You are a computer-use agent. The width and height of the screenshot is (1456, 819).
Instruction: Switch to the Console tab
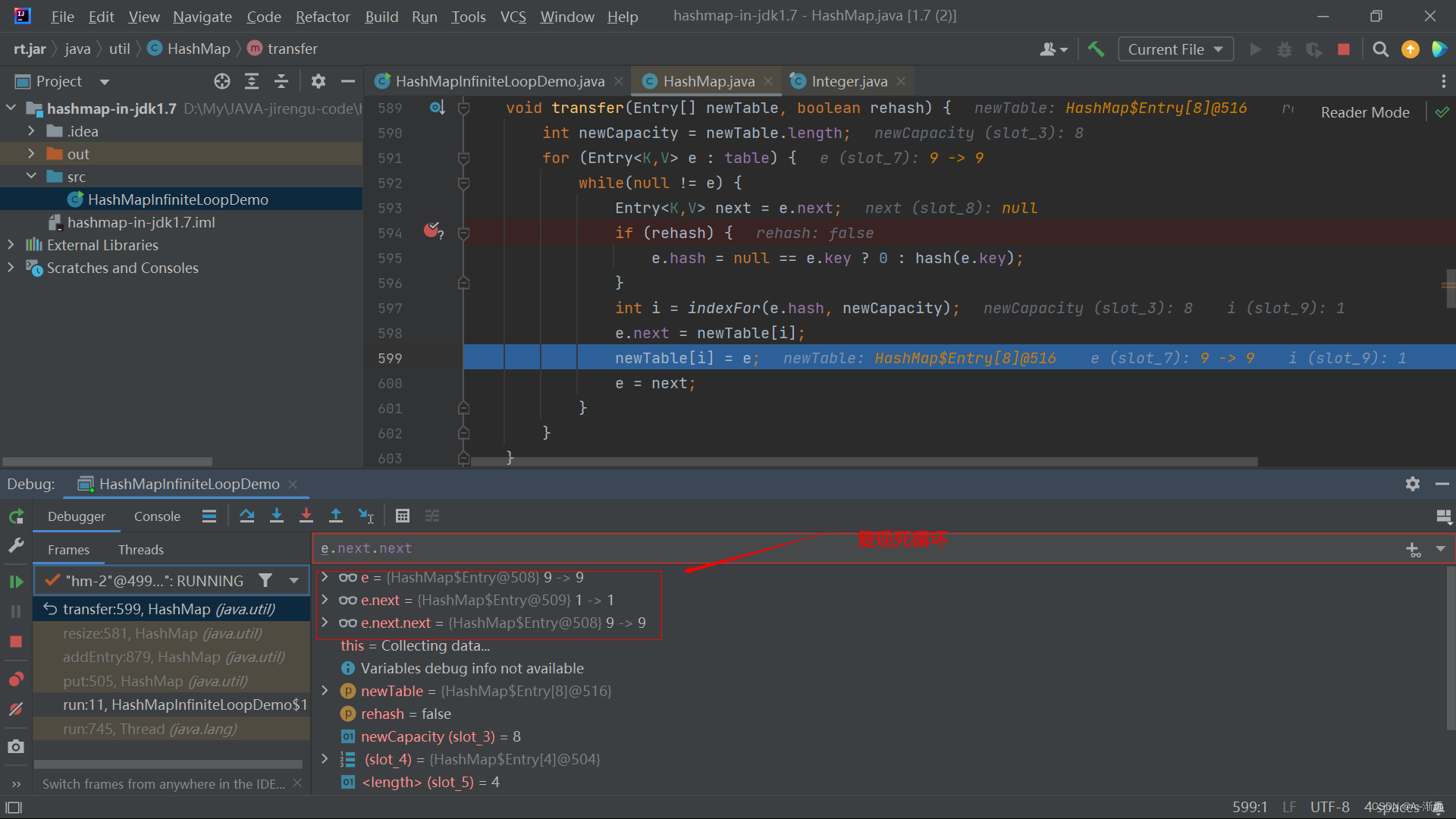tap(156, 516)
